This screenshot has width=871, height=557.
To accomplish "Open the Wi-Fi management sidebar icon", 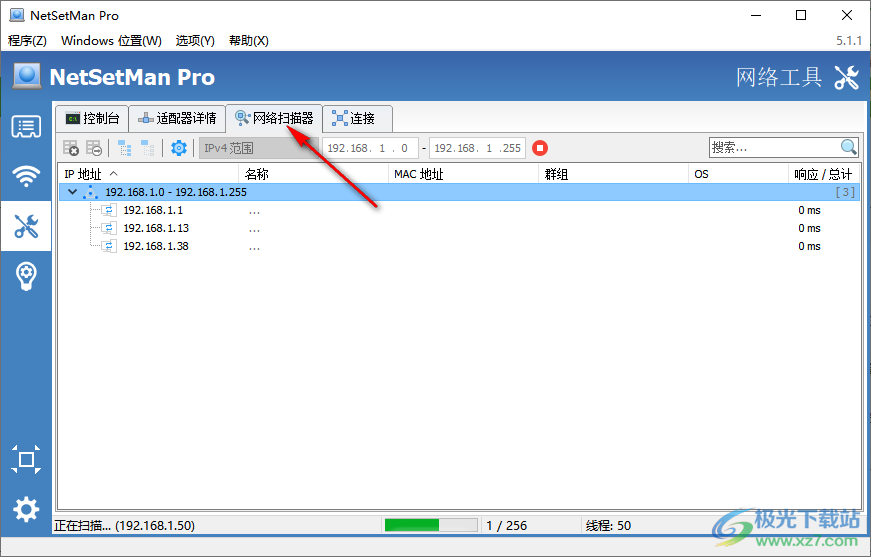I will (x=26, y=176).
